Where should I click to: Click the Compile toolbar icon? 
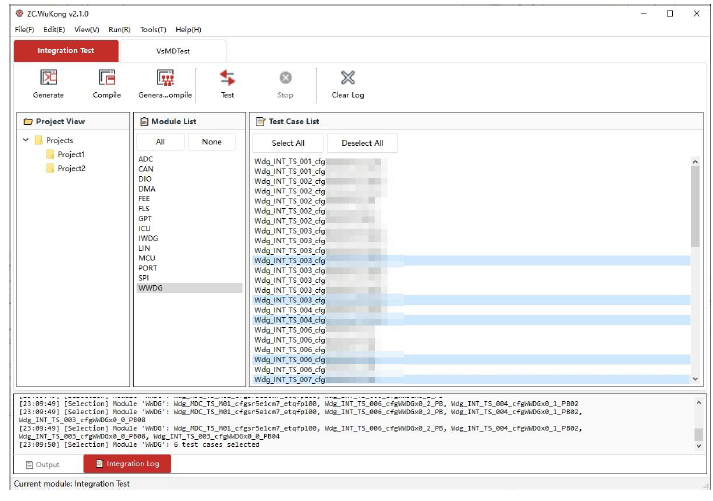tap(107, 78)
